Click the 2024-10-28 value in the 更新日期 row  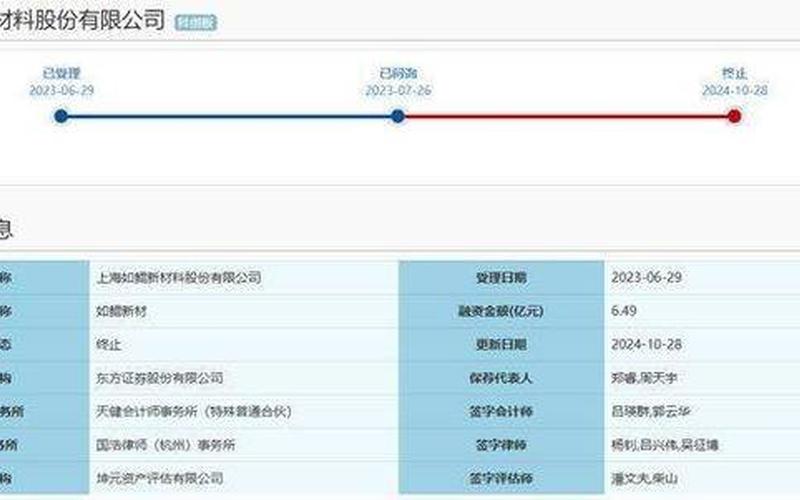pyautogui.click(x=646, y=344)
